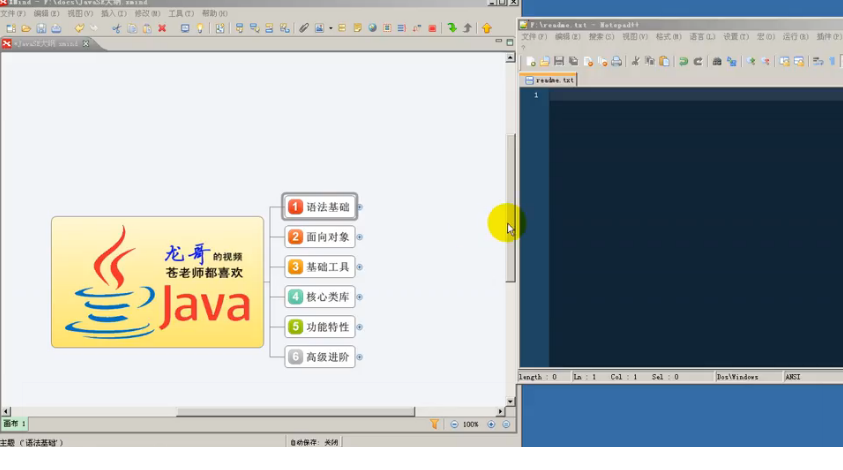
Task: Click the Save icon in XMind toolbar
Action: [41, 28]
